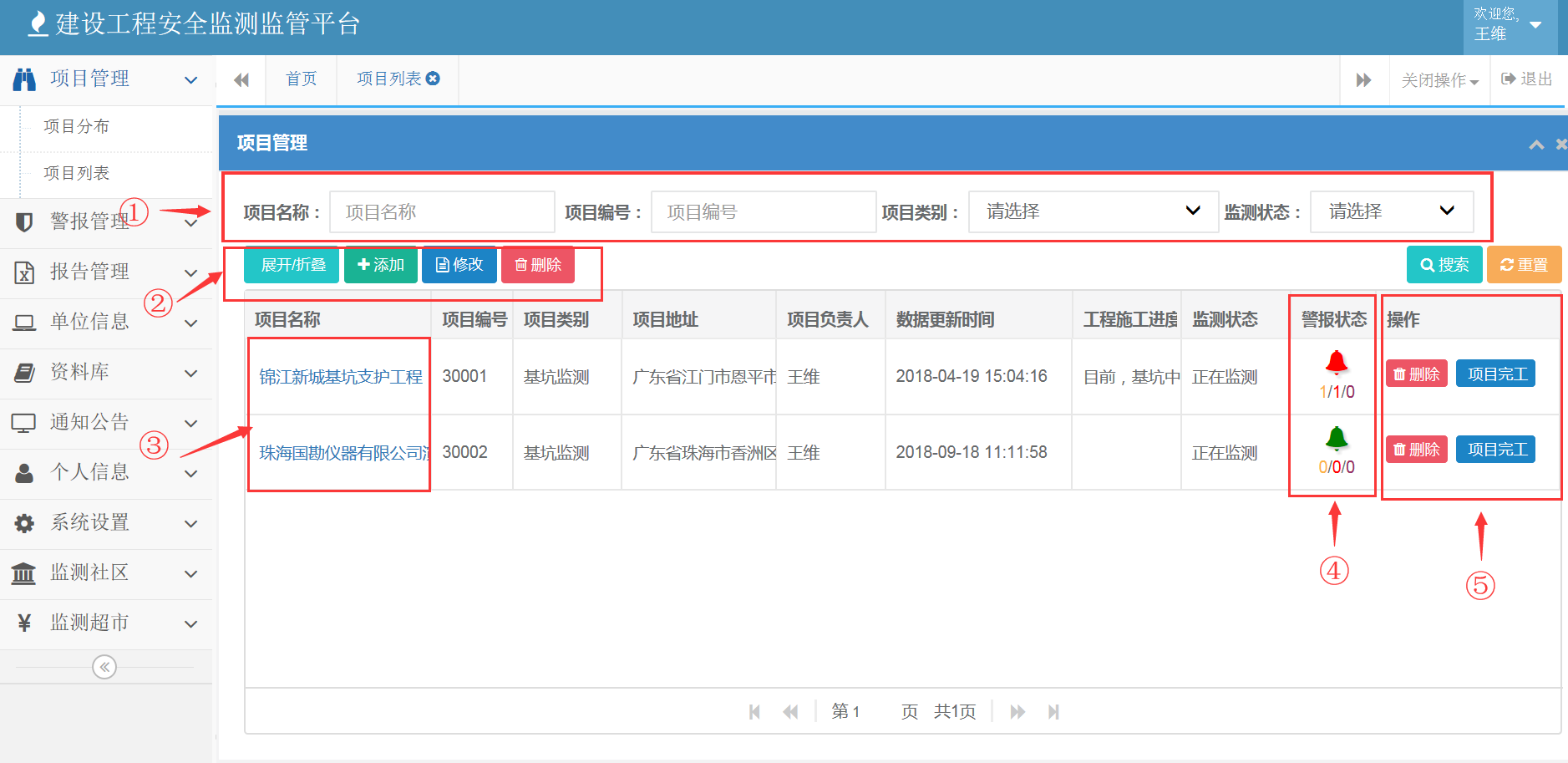Click the 重置 button

pyautogui.click(x=1524, y=264)
